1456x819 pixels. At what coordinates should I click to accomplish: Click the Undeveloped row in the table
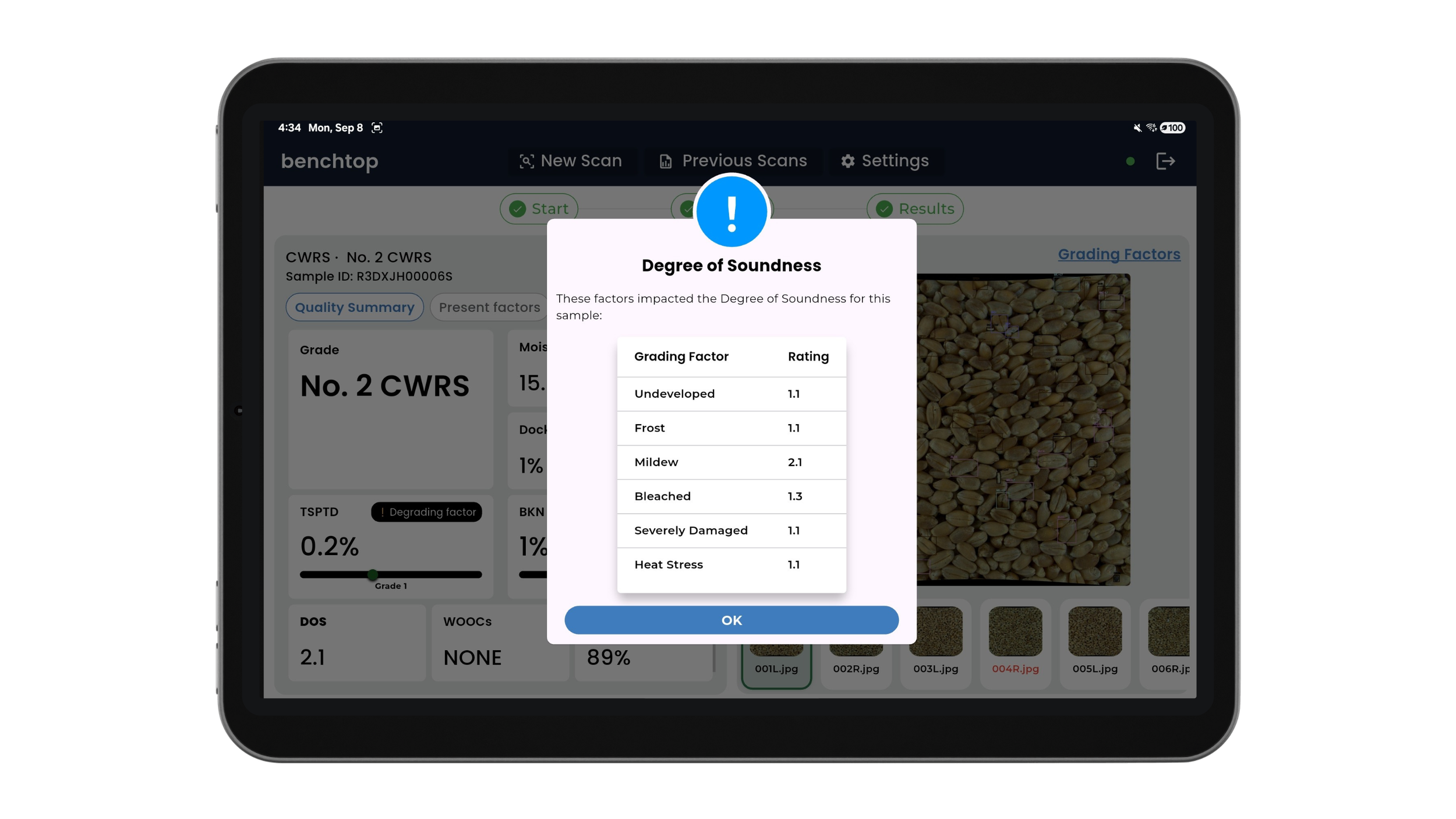[x=731, y=394]
